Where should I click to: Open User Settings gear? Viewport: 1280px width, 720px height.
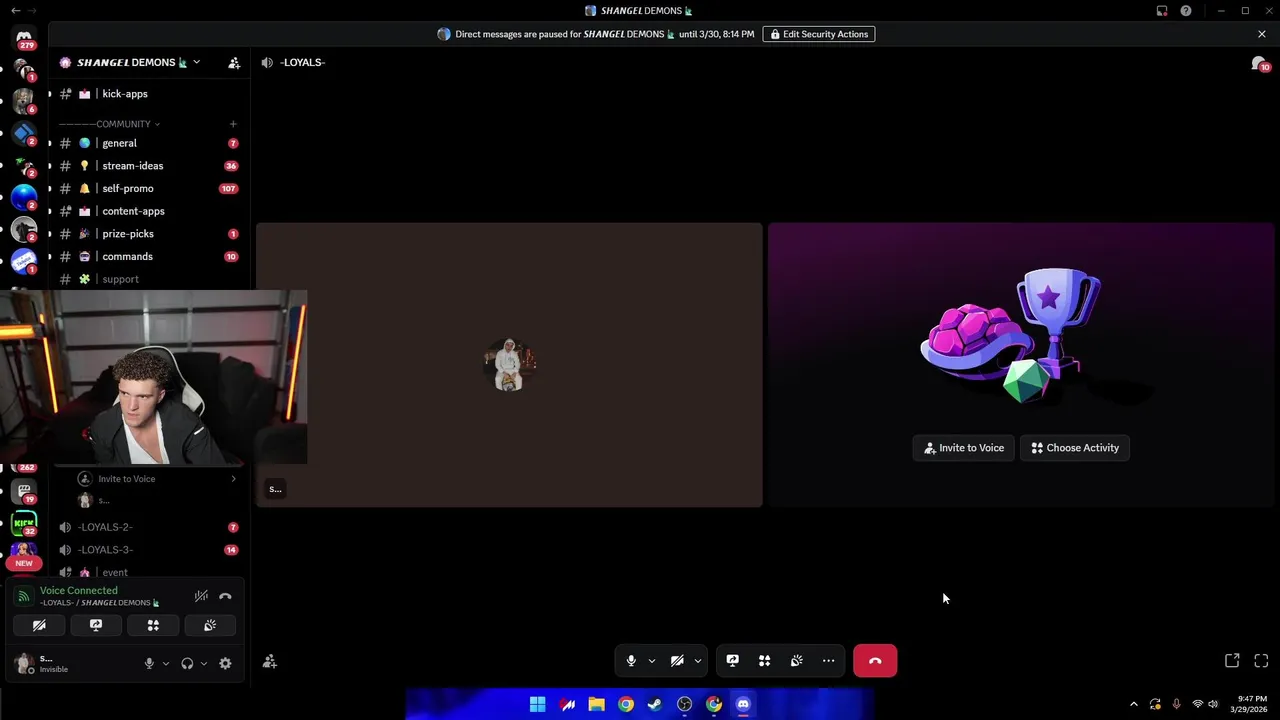[225, 663]
